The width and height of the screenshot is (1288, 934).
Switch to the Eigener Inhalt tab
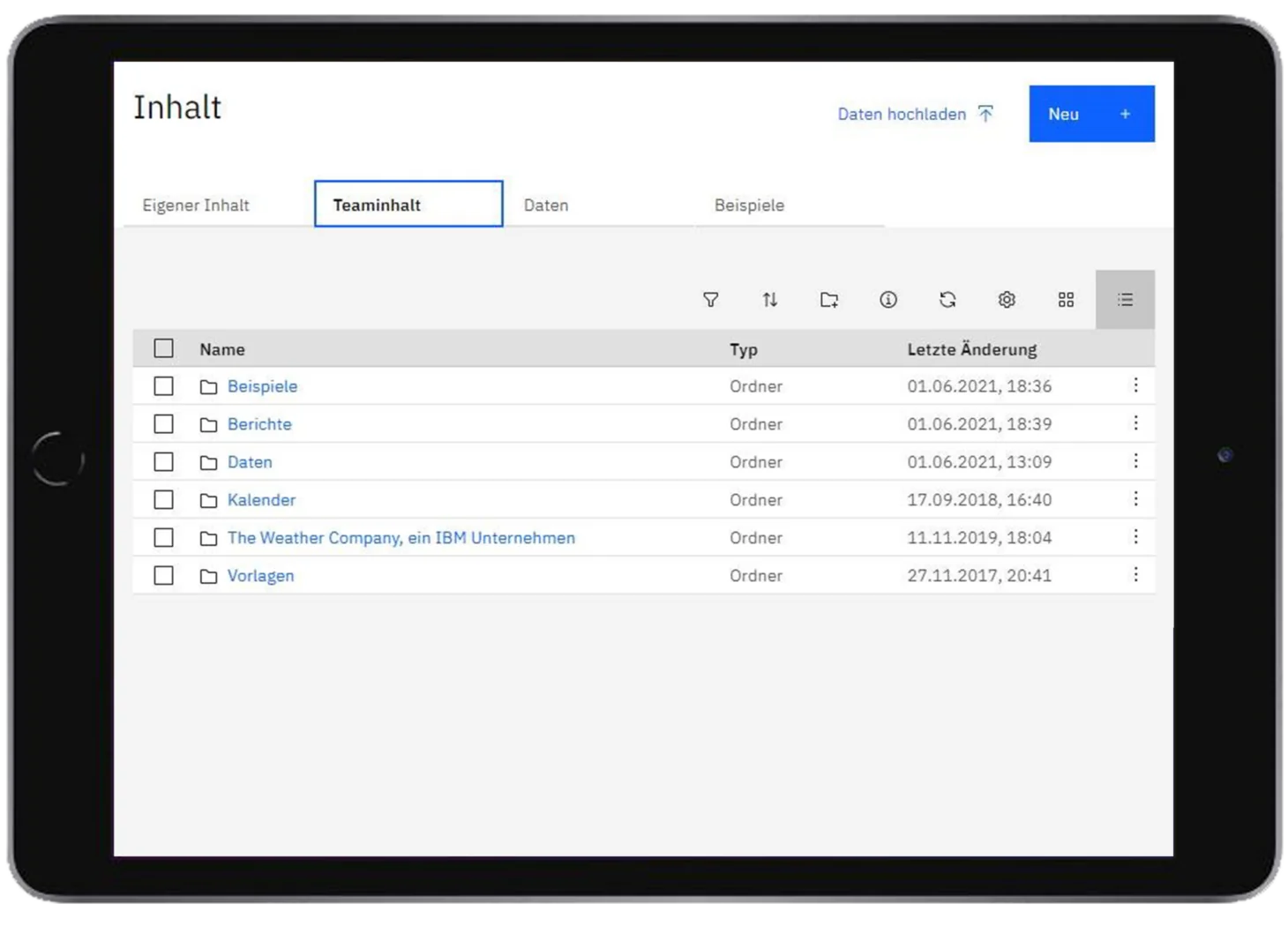(x=196, y=205)
